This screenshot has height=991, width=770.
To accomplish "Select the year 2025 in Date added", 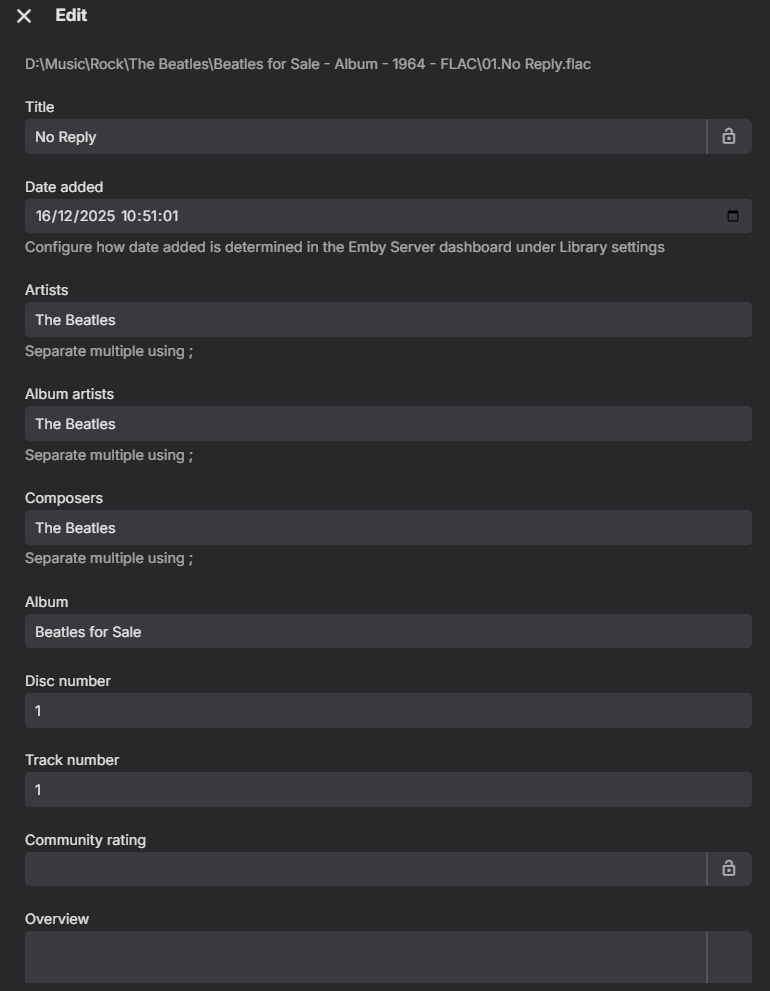I will pos(97,216).
